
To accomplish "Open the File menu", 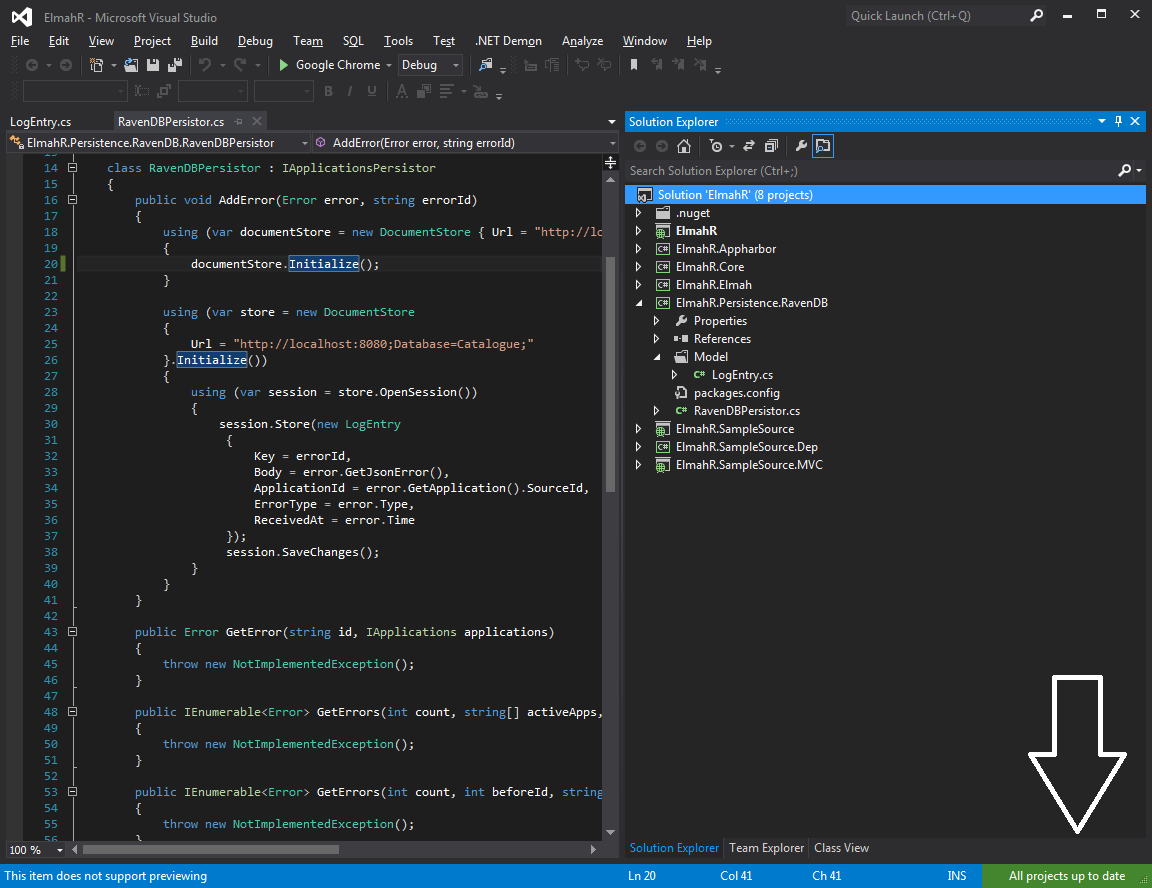I will pyautogui.click(x=20, y=41).
